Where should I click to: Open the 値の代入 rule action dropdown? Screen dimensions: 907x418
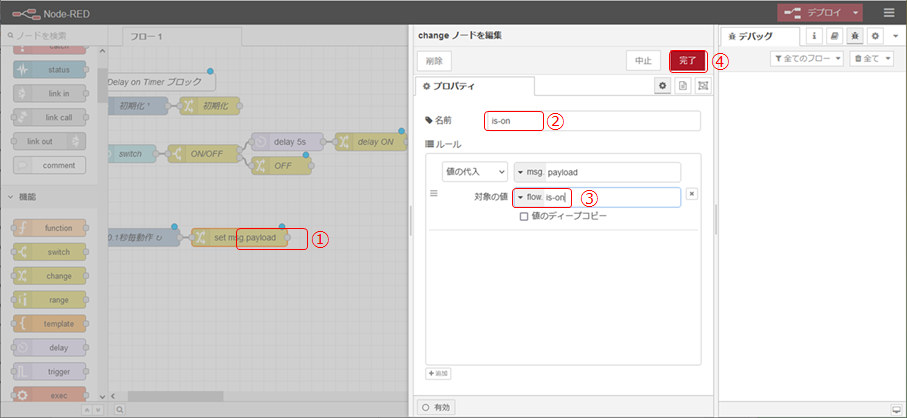(x=475, y=172)
